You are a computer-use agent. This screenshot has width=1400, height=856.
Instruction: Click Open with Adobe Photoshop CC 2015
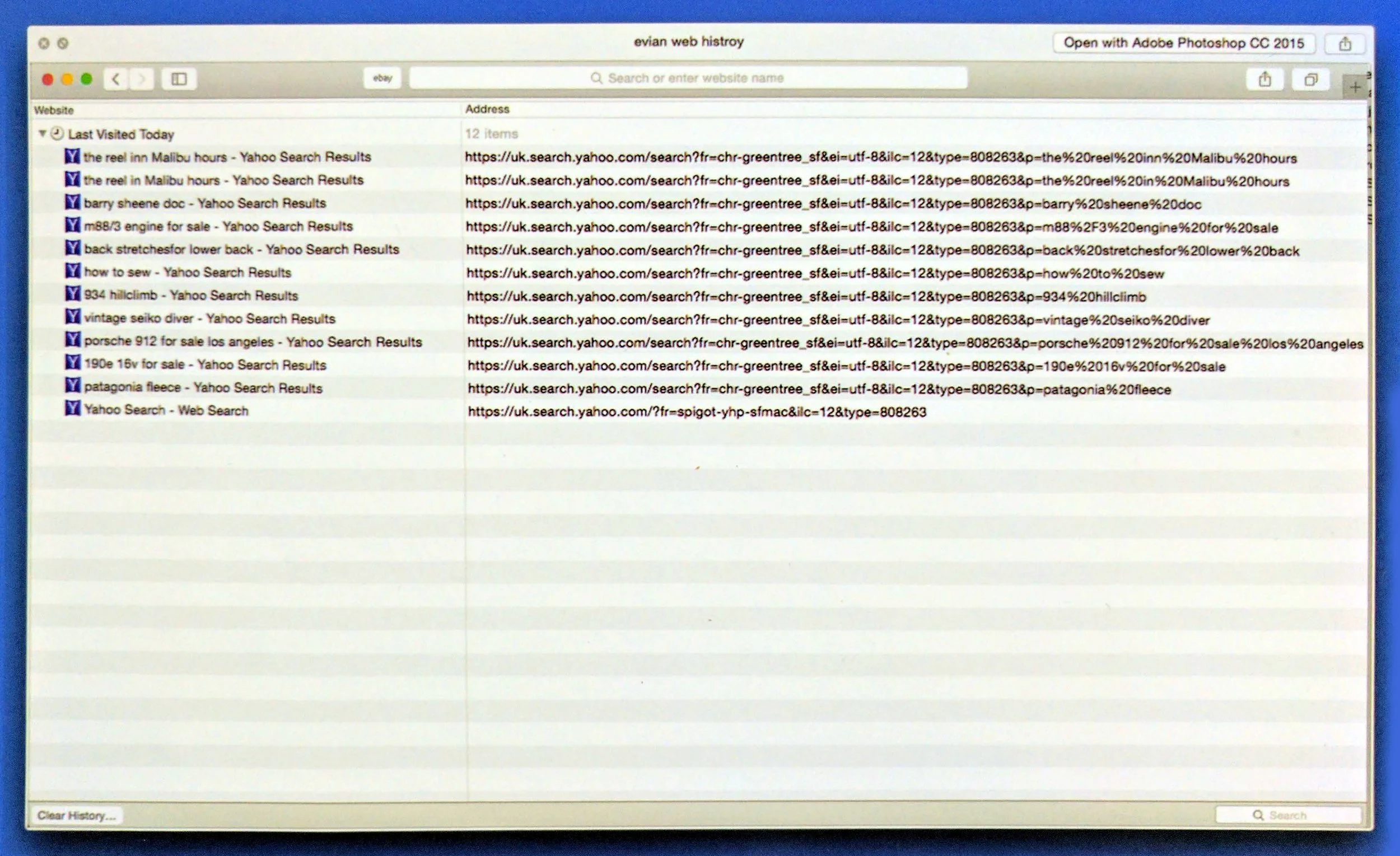pyautogui.click(x=1183, y=43)
